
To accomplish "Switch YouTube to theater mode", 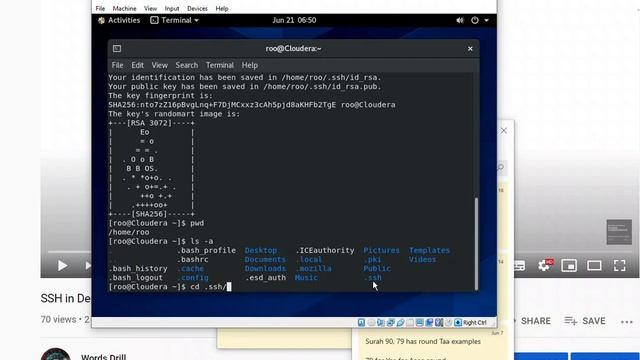I will [x=594, y=266].
